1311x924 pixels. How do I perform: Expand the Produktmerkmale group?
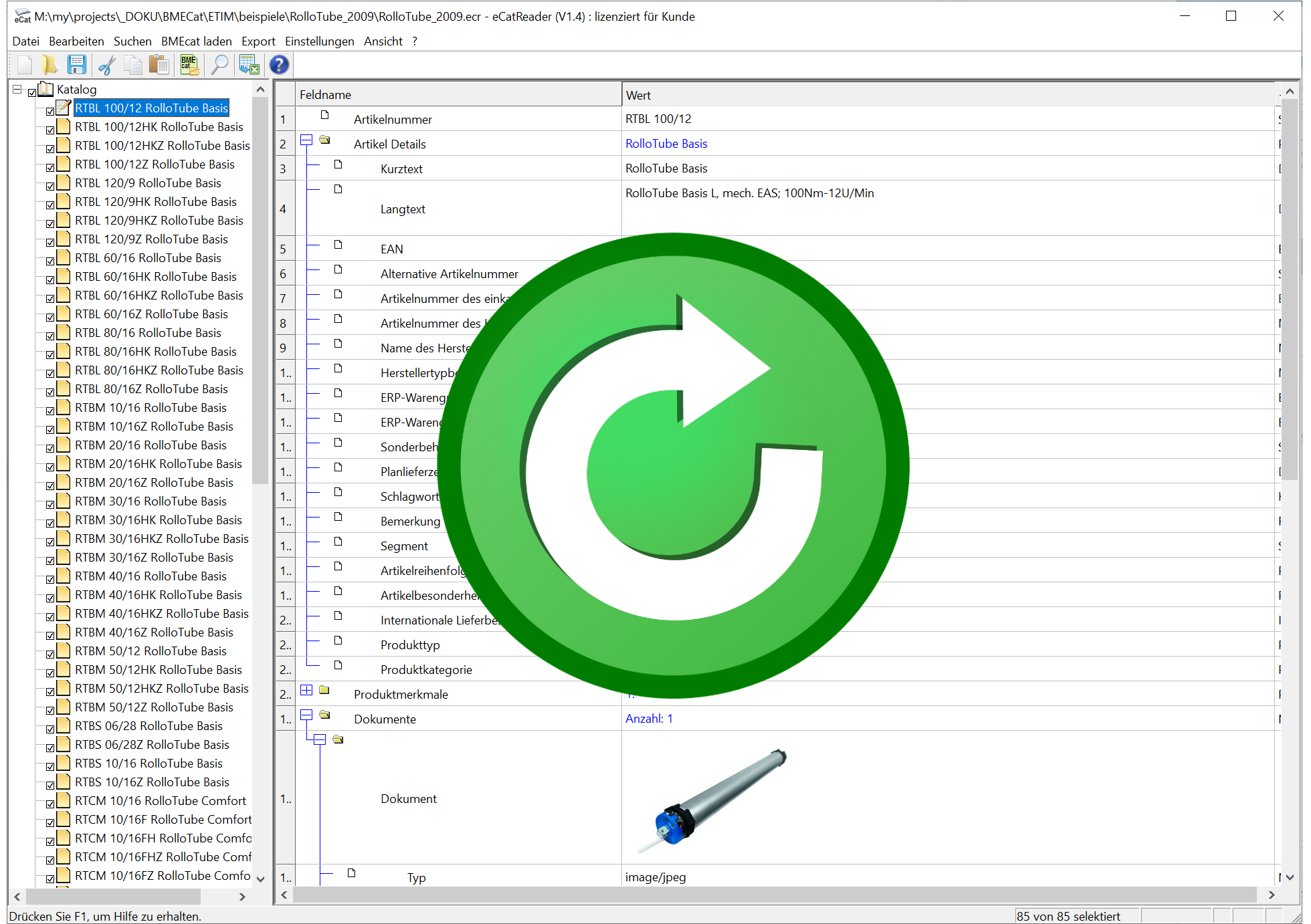click(306, 690)
